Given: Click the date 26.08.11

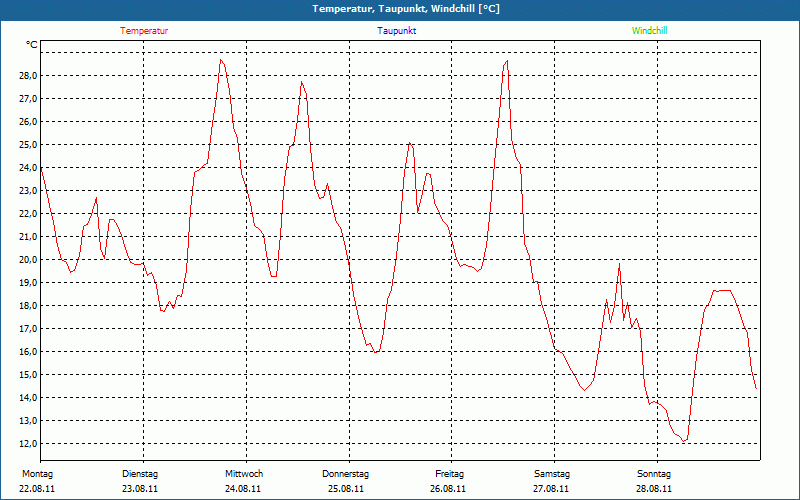Looking at the screenshot, I should point(448,489).
